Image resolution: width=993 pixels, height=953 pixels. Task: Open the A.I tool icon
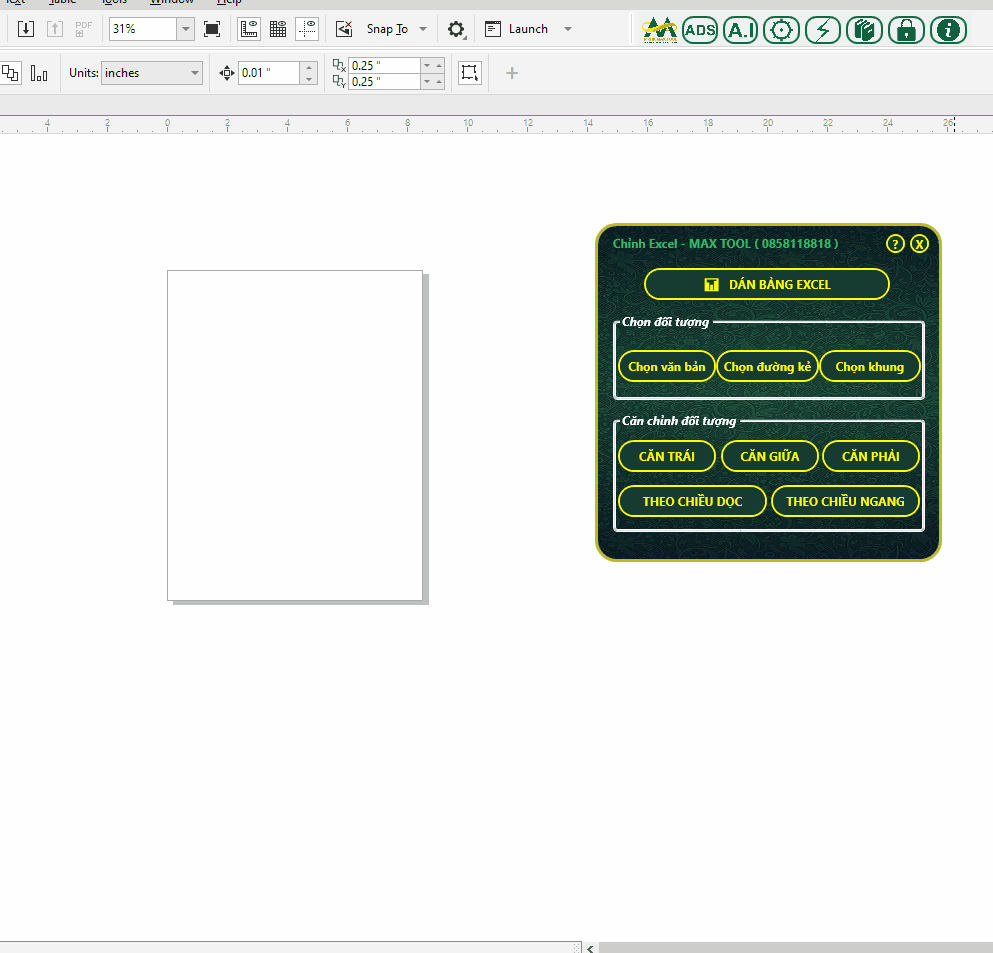pos(740,30)
